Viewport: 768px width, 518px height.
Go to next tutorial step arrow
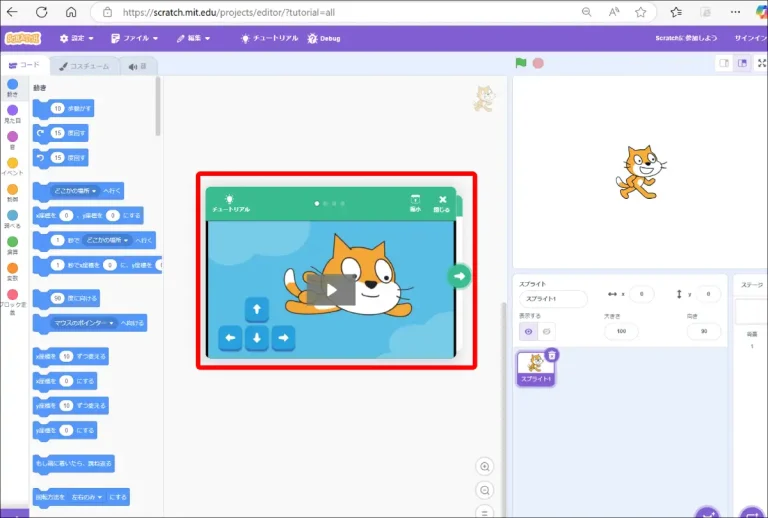pyautogui.click(x=459, y=276)
